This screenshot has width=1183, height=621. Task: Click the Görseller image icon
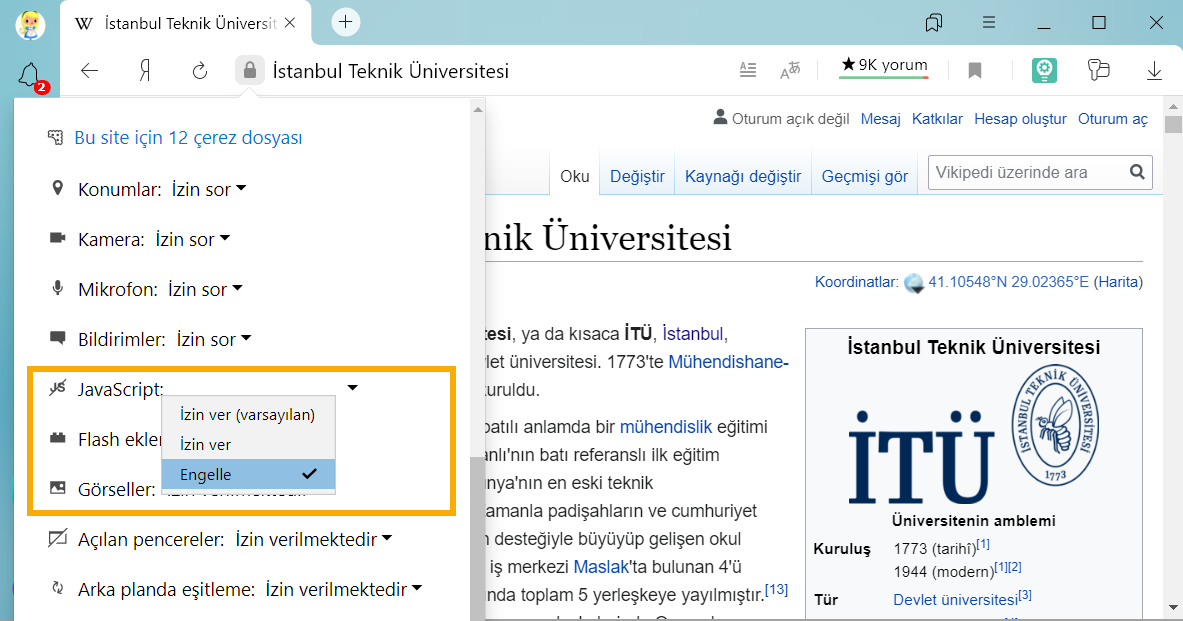(57, 488)
